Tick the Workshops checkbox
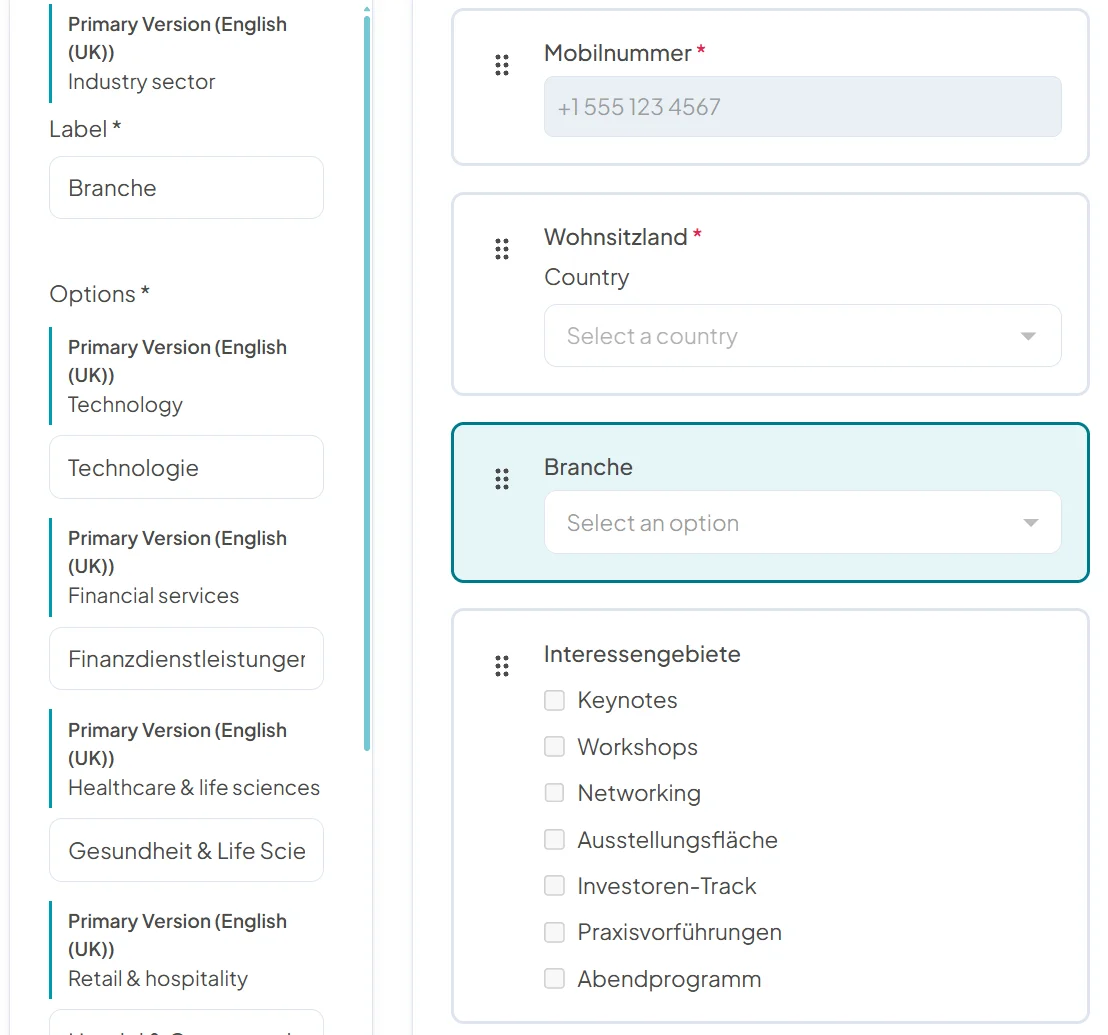Viewport: 1108px width, 1035px height. click(x=554, y=747)
